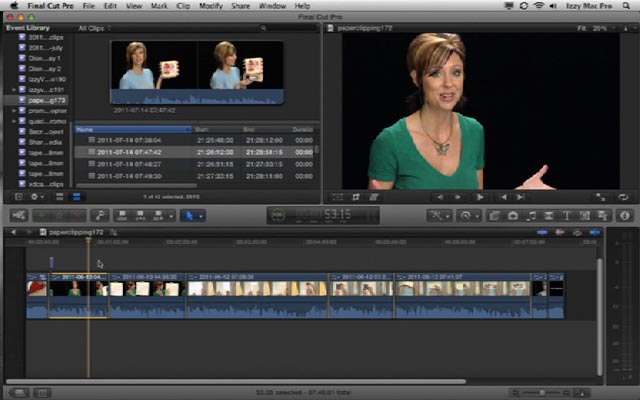Choose the Select arrow tool
This screenshot has width=640, height=400.
coord(189,215)
